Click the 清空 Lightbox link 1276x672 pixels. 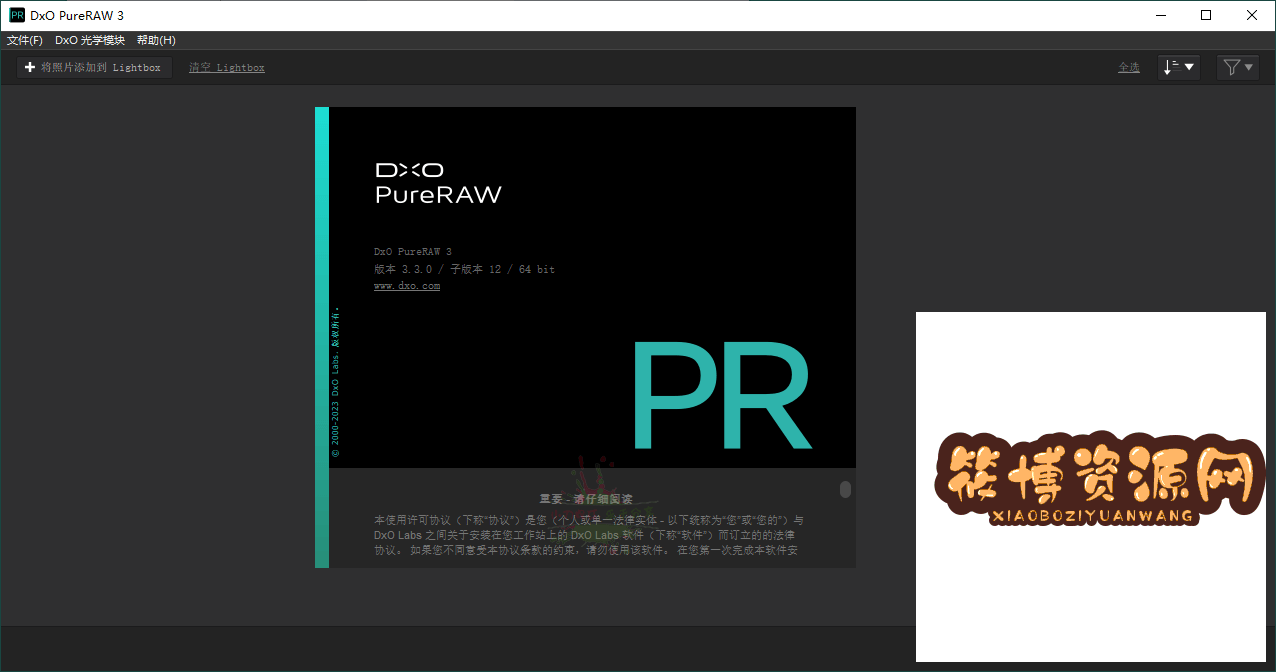[227, 68]
